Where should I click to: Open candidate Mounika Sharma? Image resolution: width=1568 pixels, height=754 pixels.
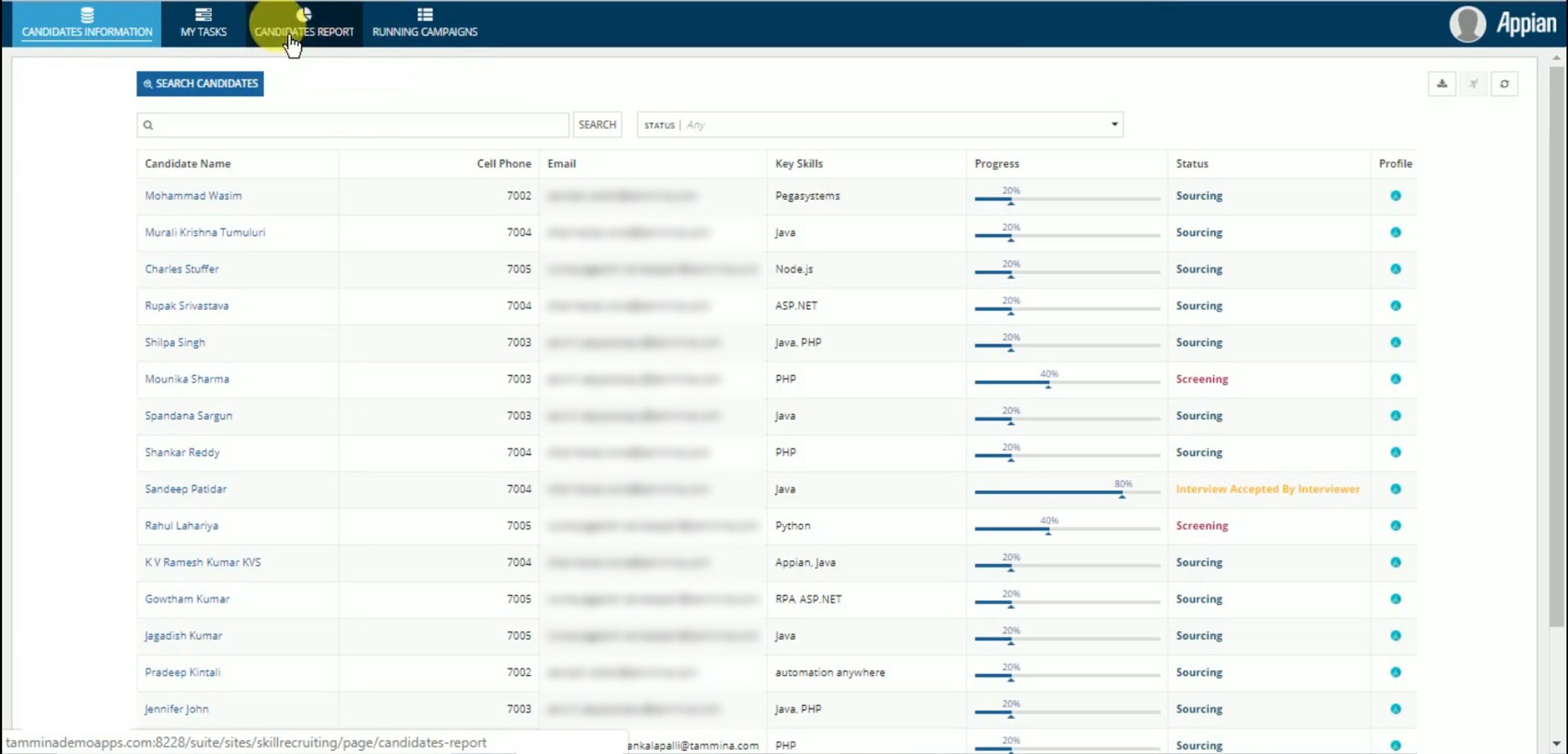[187, 379]
